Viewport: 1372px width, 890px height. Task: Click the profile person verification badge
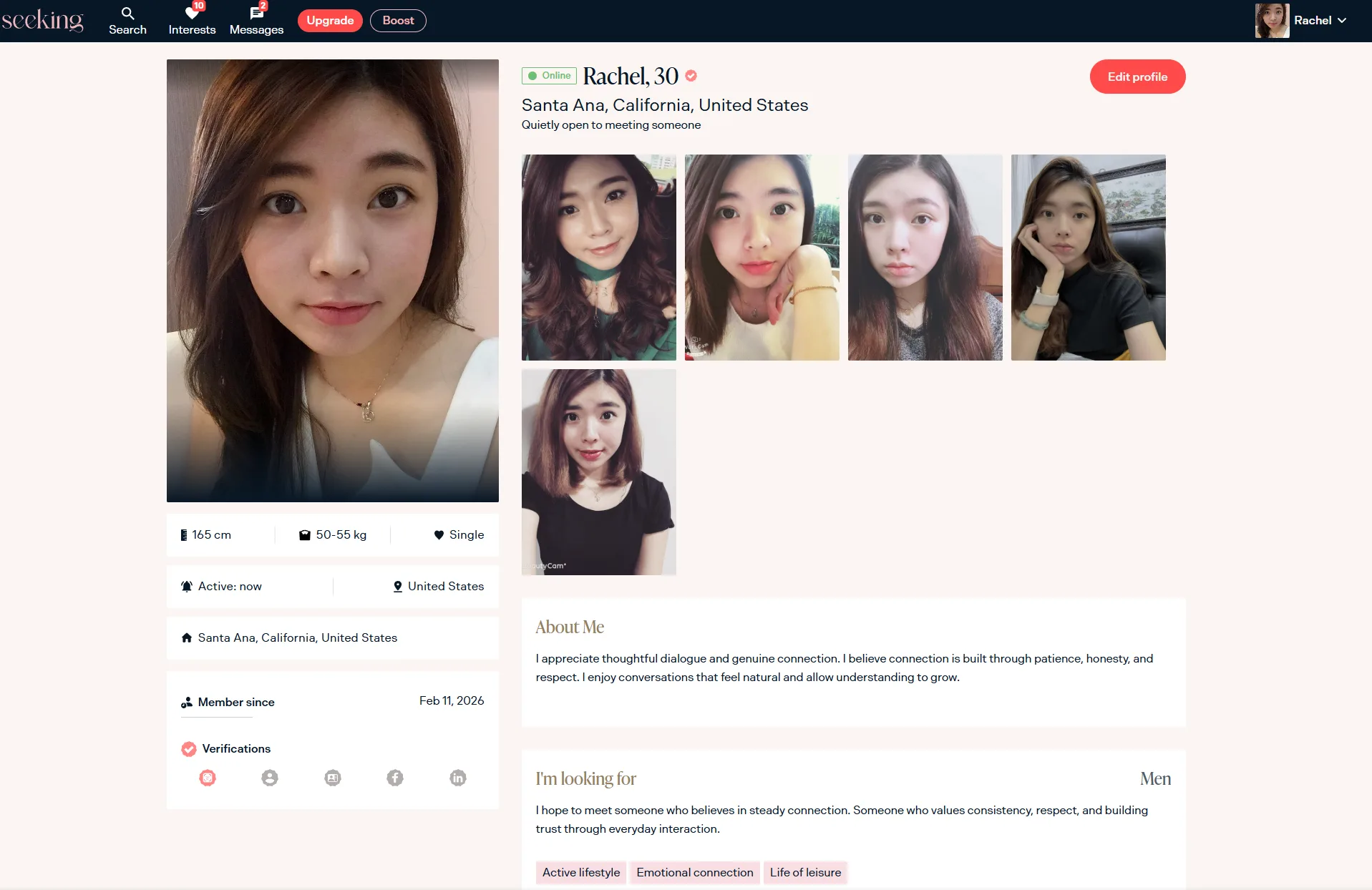[270, 778]
